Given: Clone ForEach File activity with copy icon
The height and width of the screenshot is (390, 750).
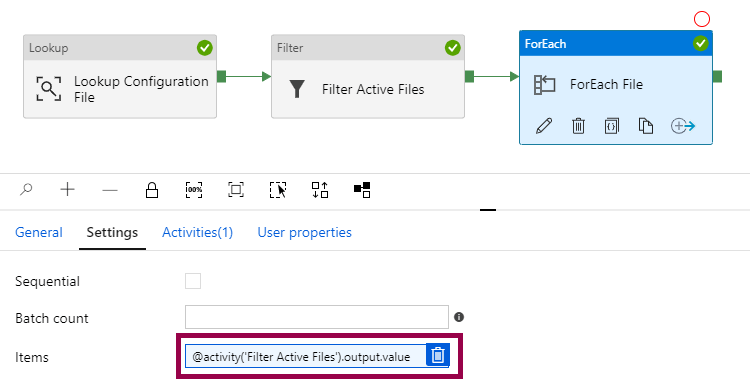Looking at the screenshot, I should pyautogui.click(x=646, y=126).
